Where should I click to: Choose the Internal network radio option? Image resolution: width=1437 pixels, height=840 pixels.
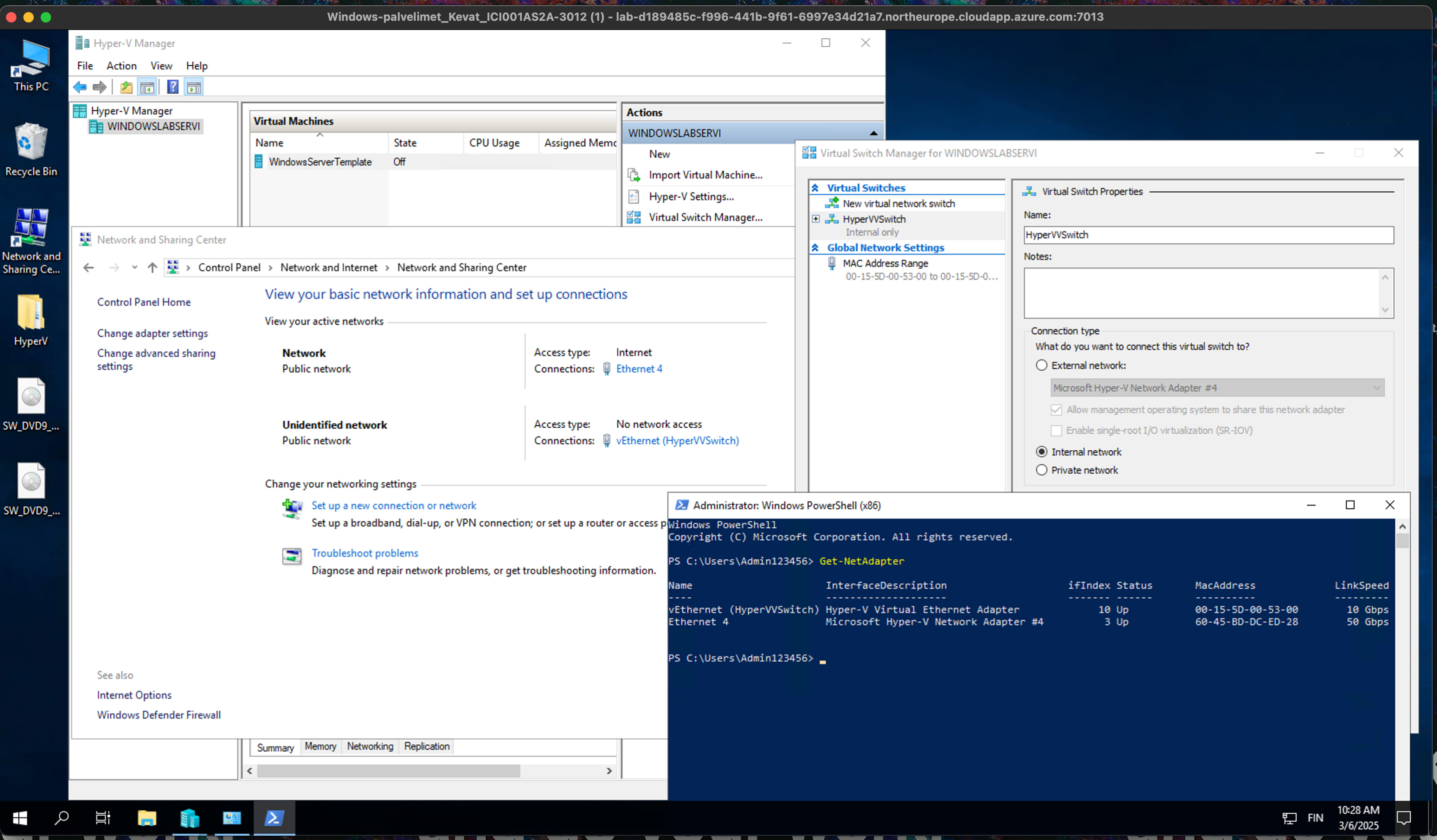pos(1041,452)
